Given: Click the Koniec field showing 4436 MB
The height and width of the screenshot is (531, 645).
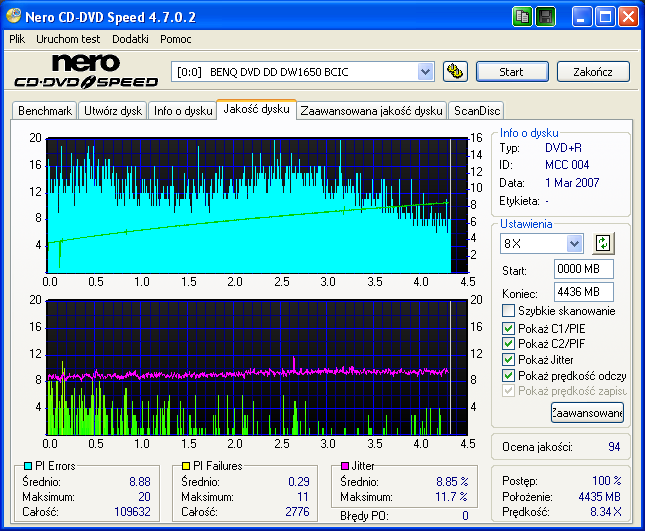Looking at the screenshot, I should 583,292.
